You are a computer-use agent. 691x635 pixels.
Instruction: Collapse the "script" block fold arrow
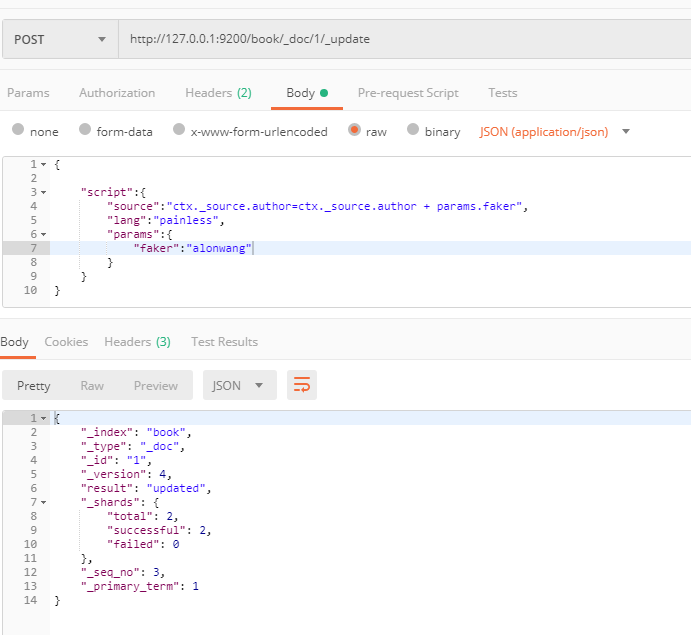pos(44,193)
